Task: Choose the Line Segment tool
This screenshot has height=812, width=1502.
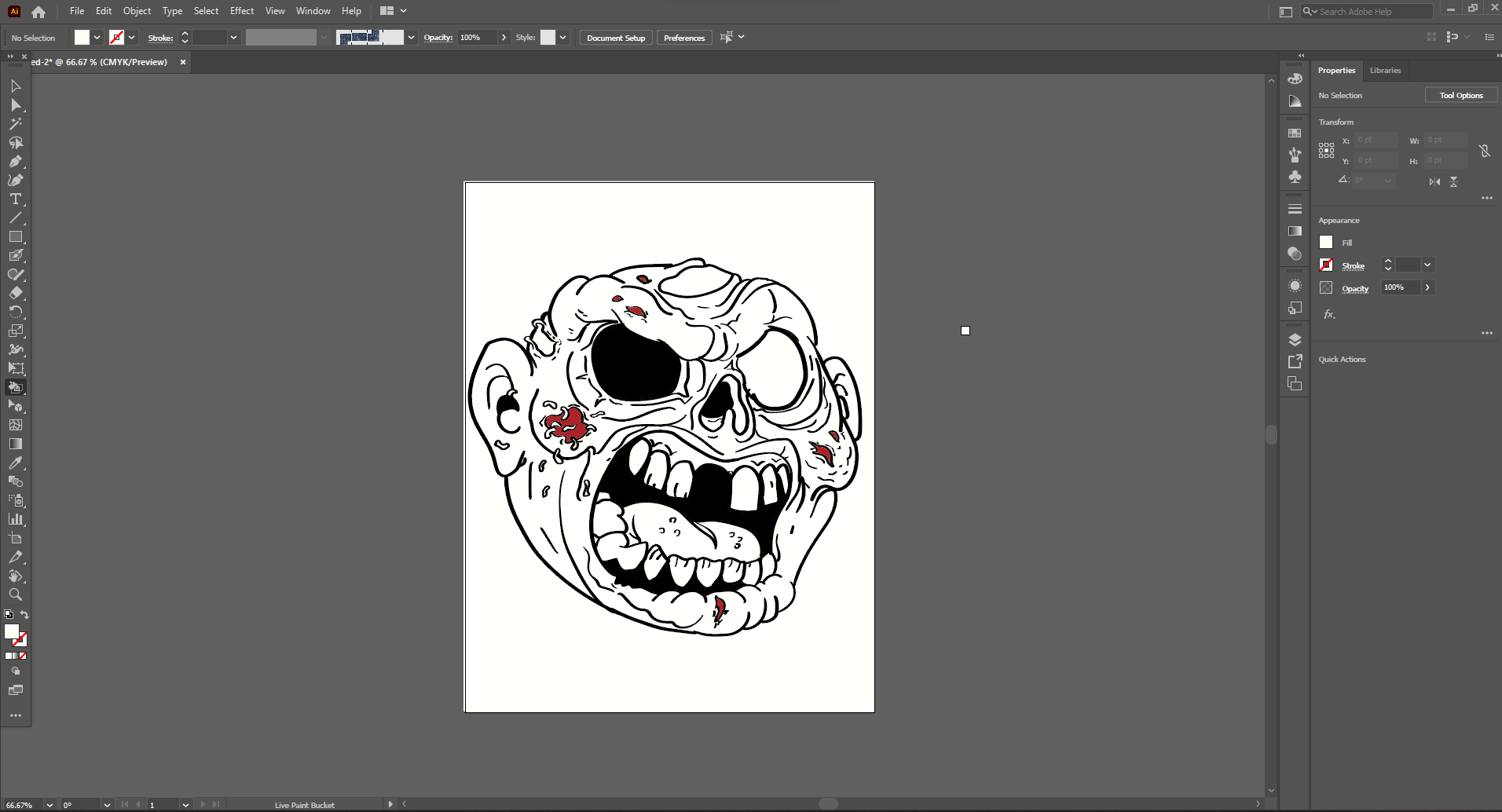Action: click(x=15, y=218)
